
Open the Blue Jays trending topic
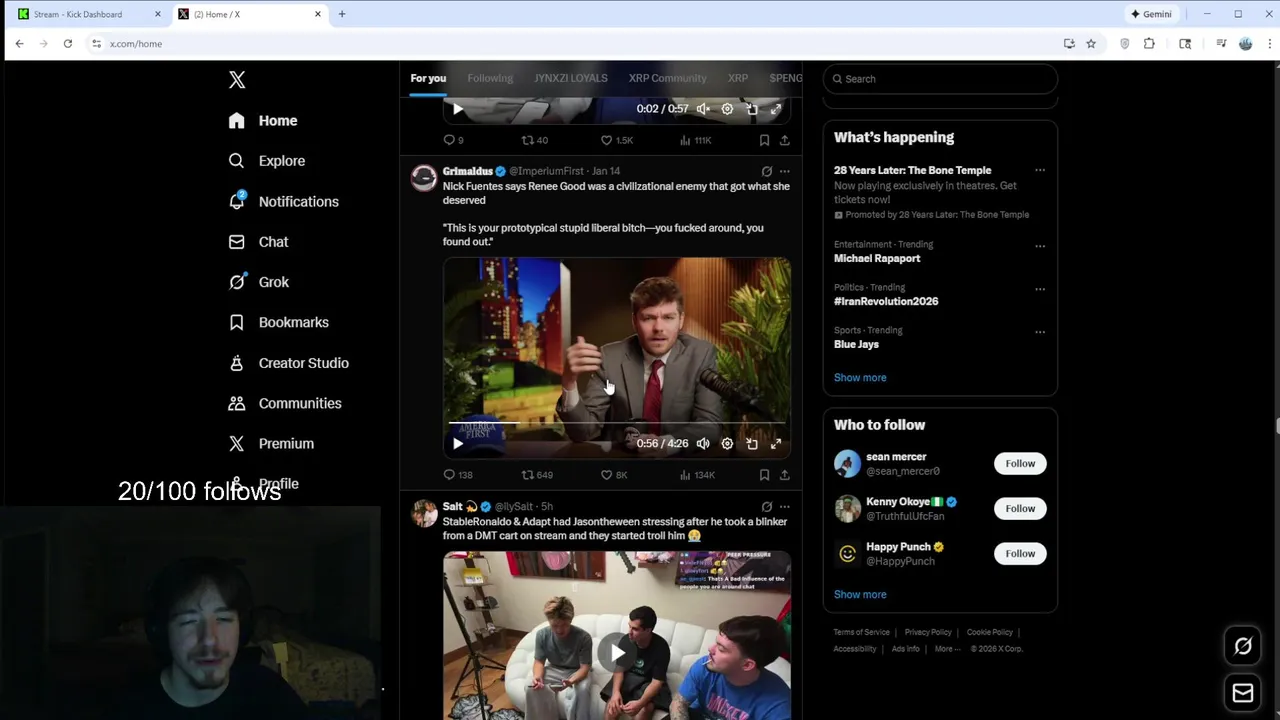click(856, 344)
